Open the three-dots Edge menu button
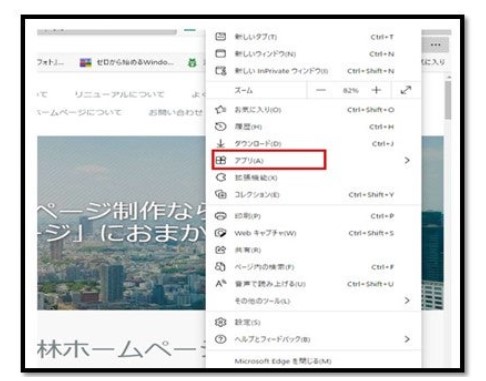 pos(435,45)
